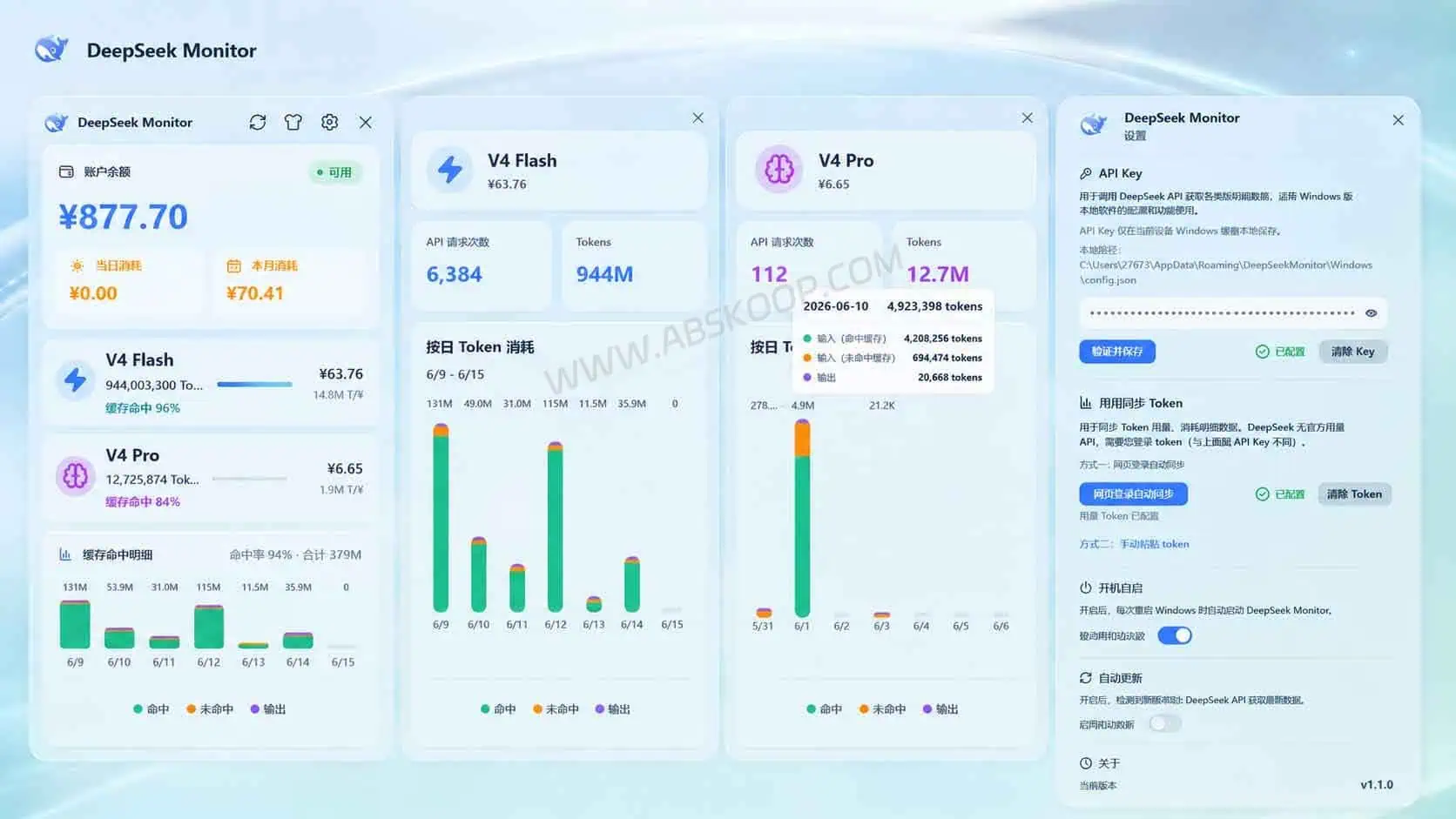Click the 6/1 bar in V4 Pro chart
The height and width of the screenshot is (819, 1456).
(802, 518)
